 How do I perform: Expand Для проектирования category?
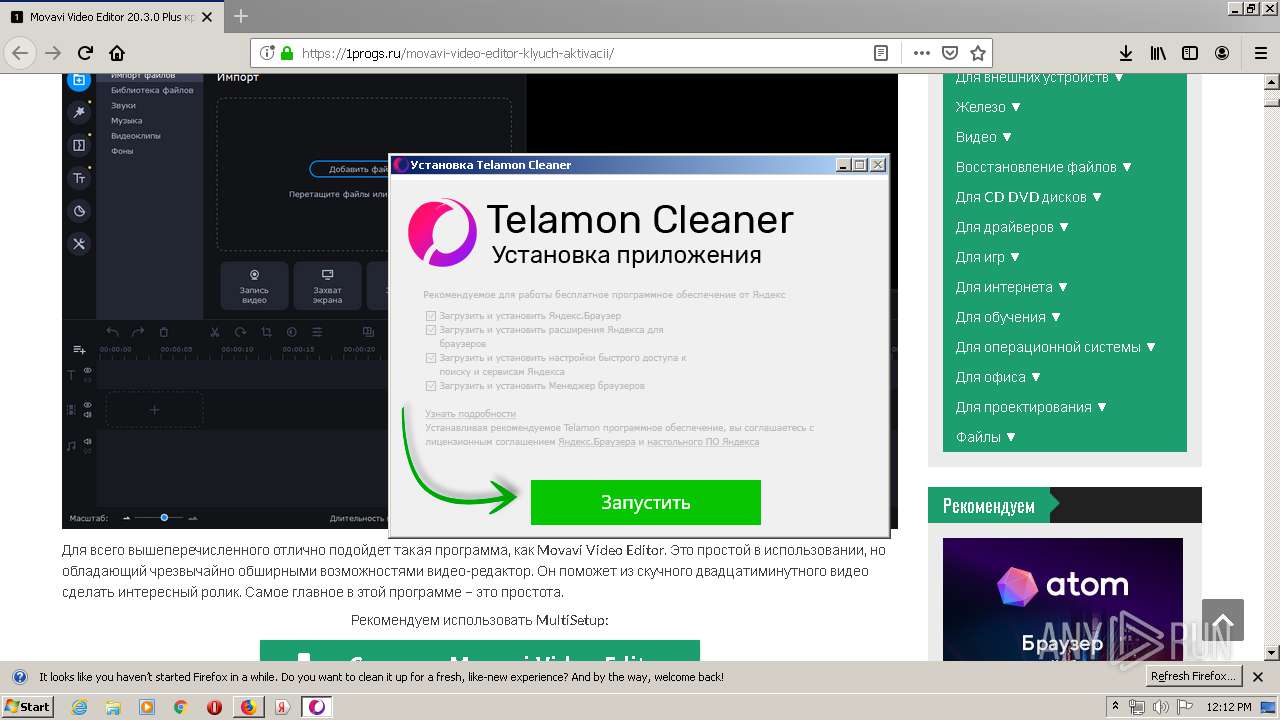coord(1032,407)
